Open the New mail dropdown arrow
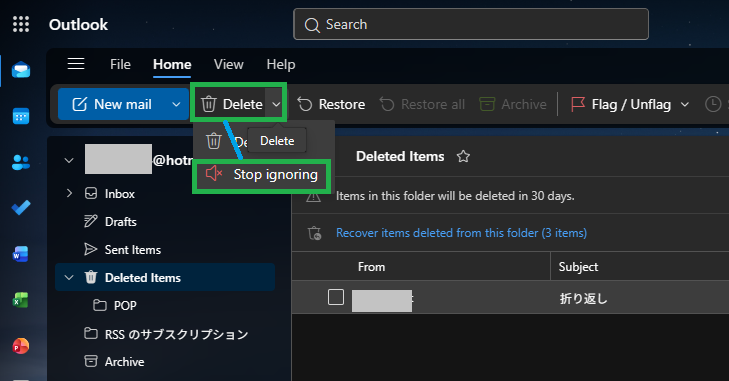This screenshot has width=729, height=381. tap(176, 104)
